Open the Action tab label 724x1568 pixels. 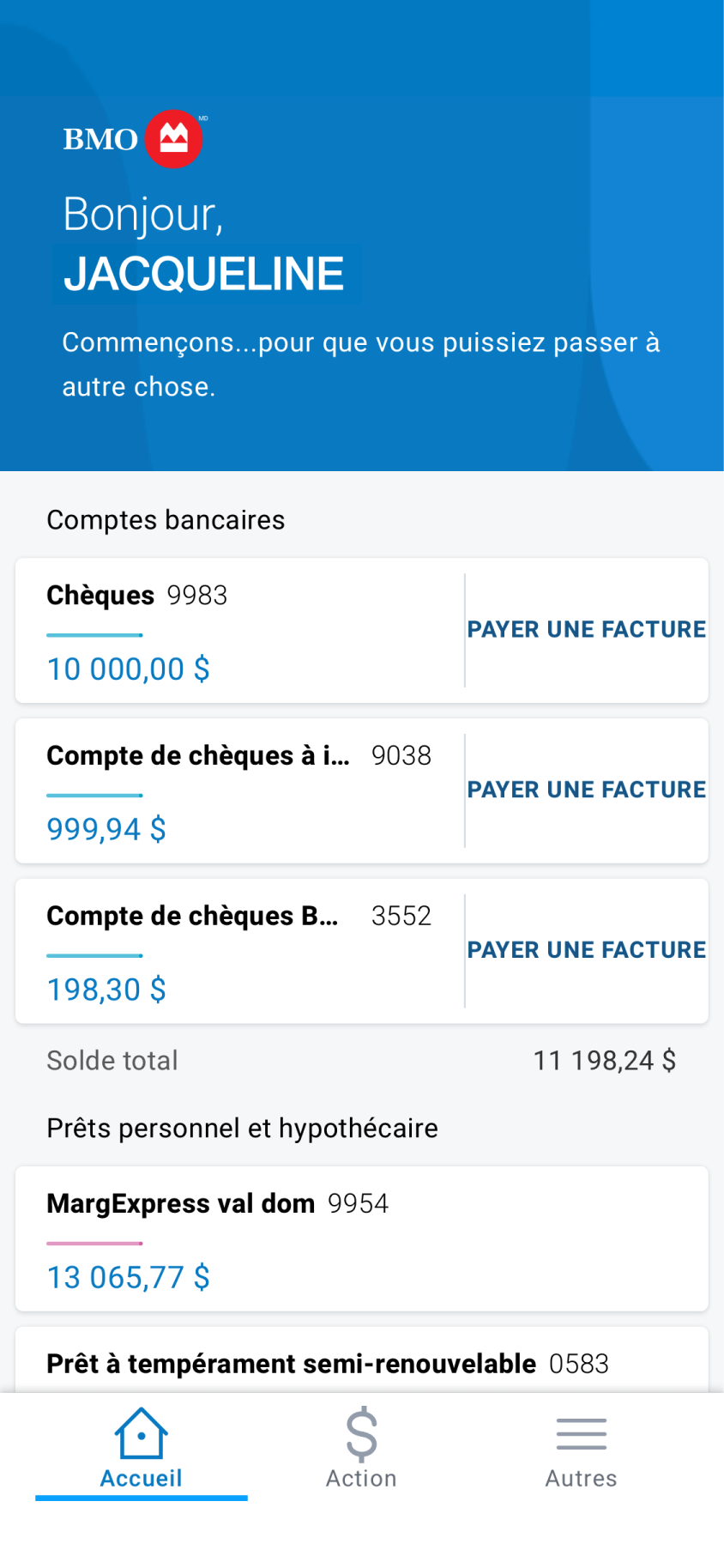tap(361, 1478)
